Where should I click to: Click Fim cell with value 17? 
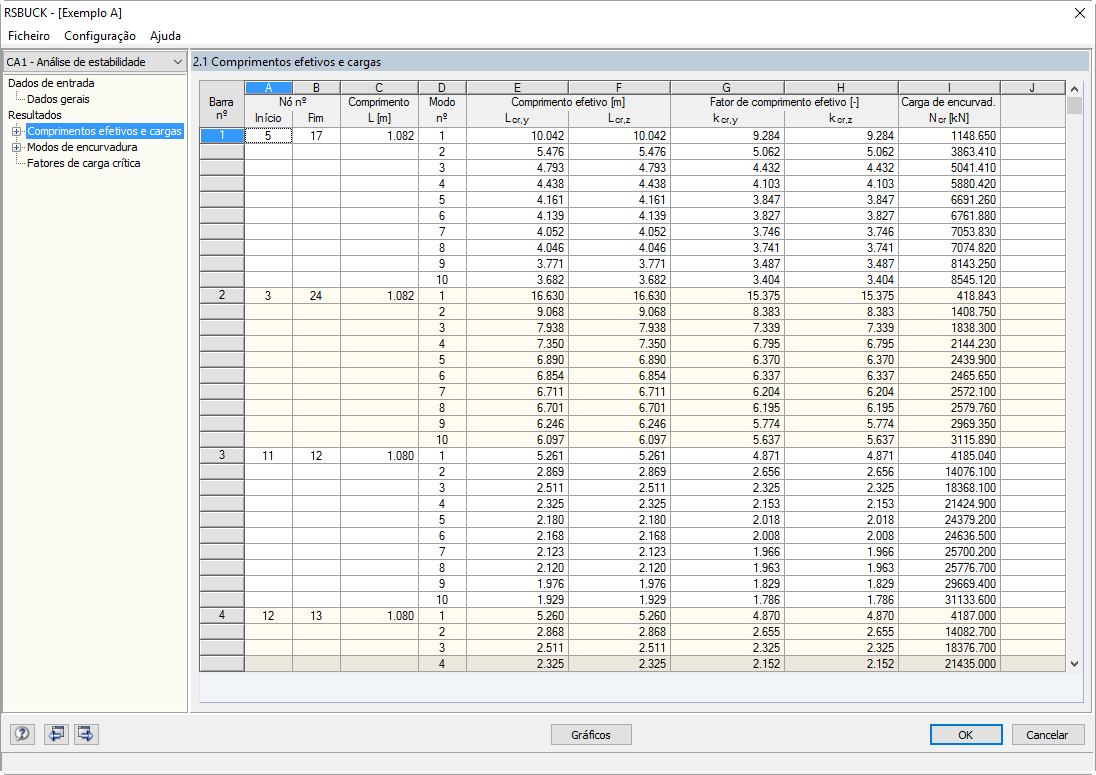point(316,136)
